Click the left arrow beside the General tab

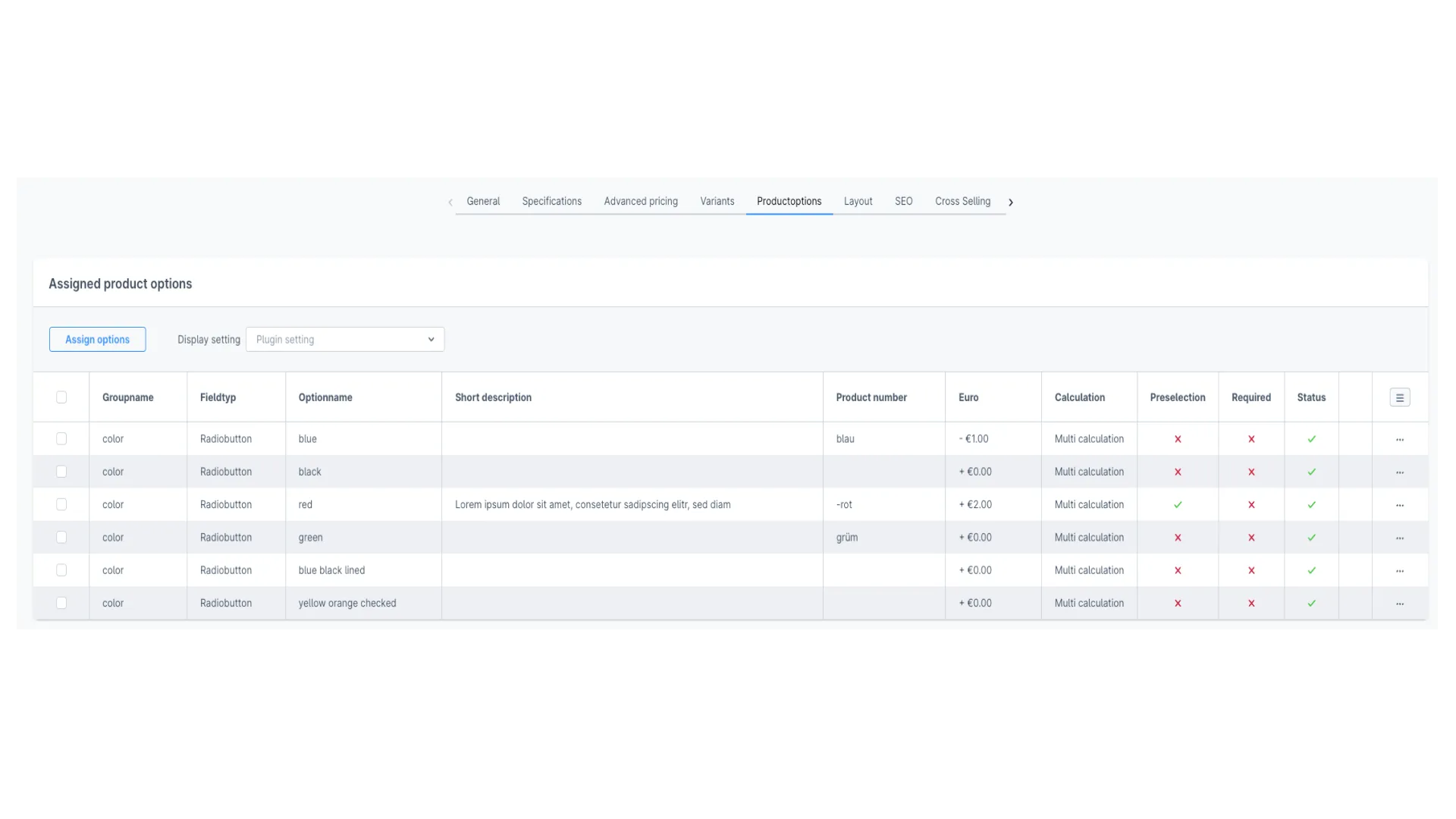click(x=450, y=202)
